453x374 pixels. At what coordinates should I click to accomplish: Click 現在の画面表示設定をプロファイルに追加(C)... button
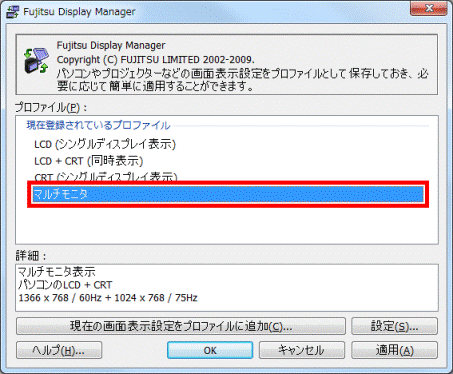click(181, 326)
